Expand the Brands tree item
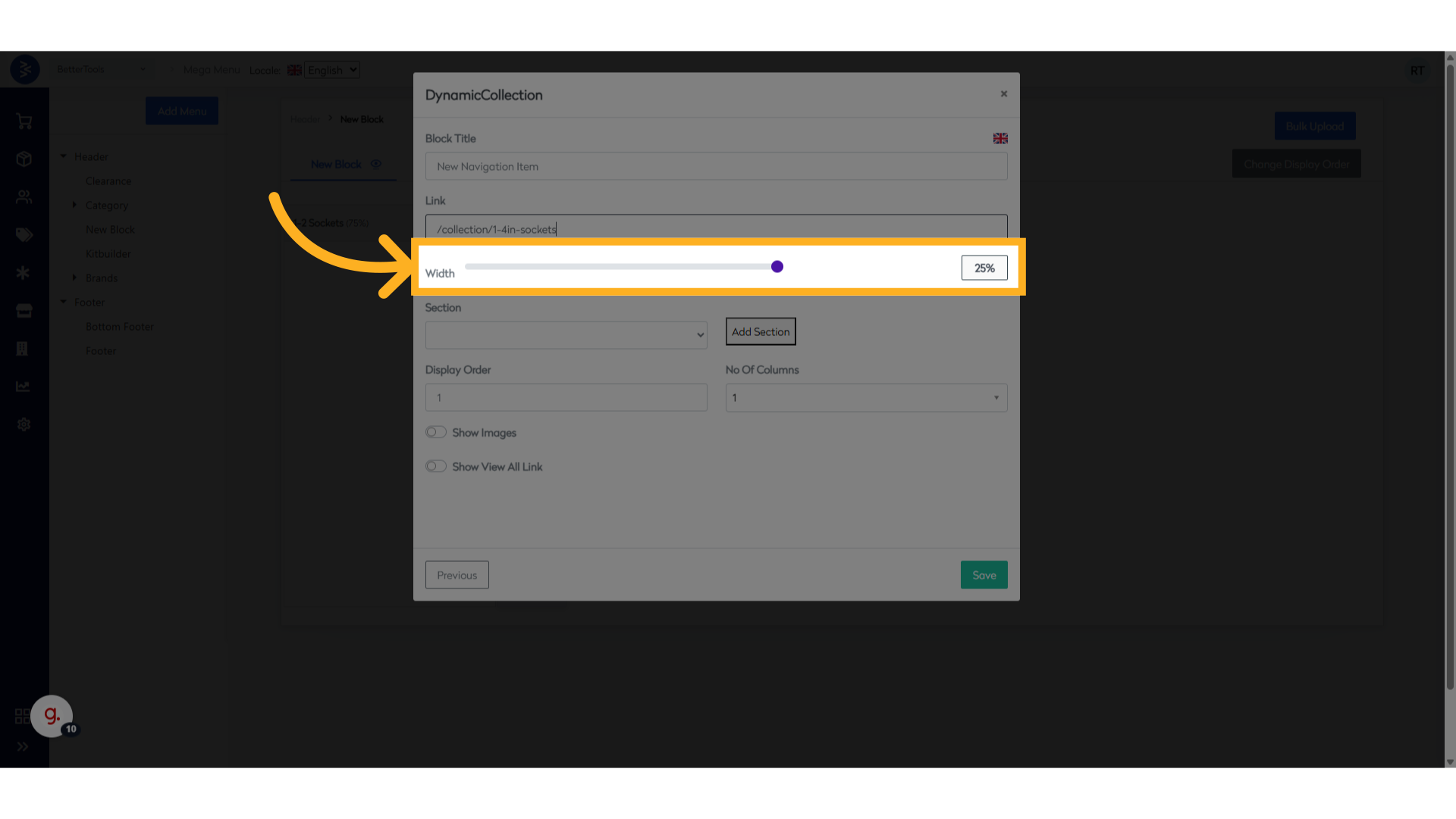This screenshot has width=1456, height=819. (x=74, y=278)
